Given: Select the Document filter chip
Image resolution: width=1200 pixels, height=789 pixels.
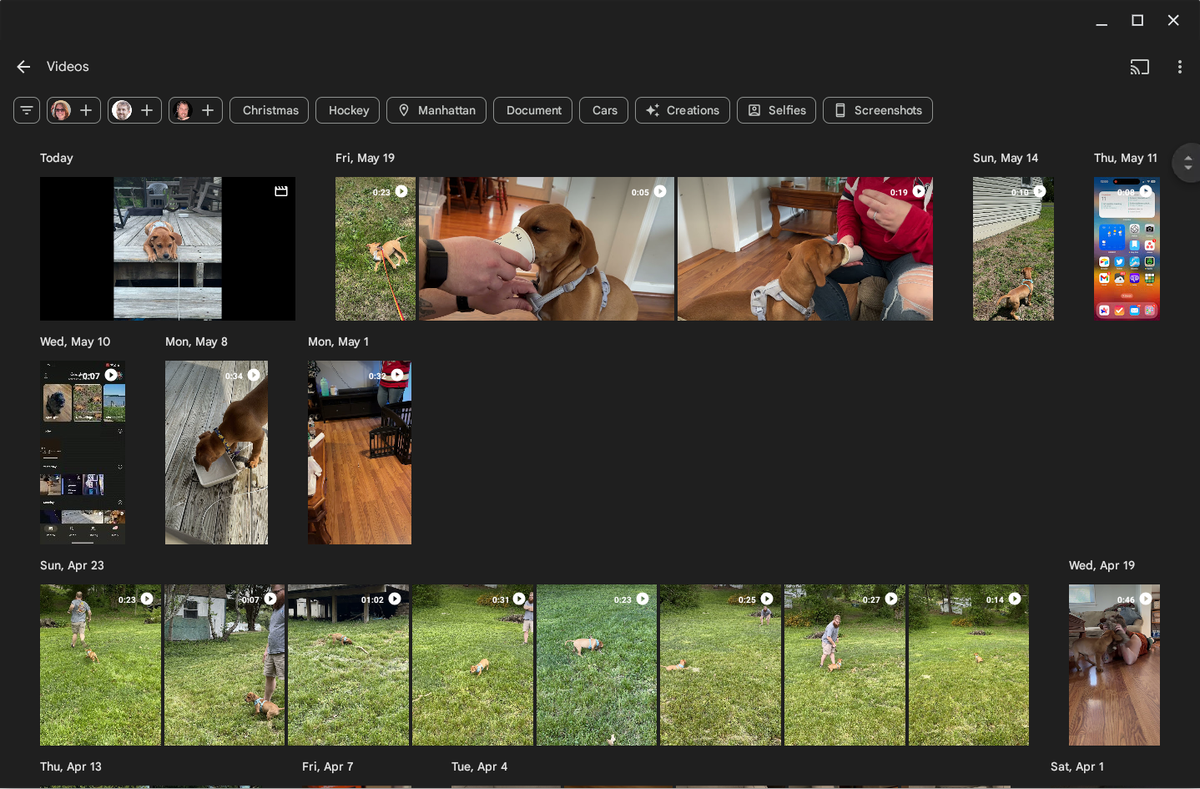Looking at the screenshot, I should point(532,110).
